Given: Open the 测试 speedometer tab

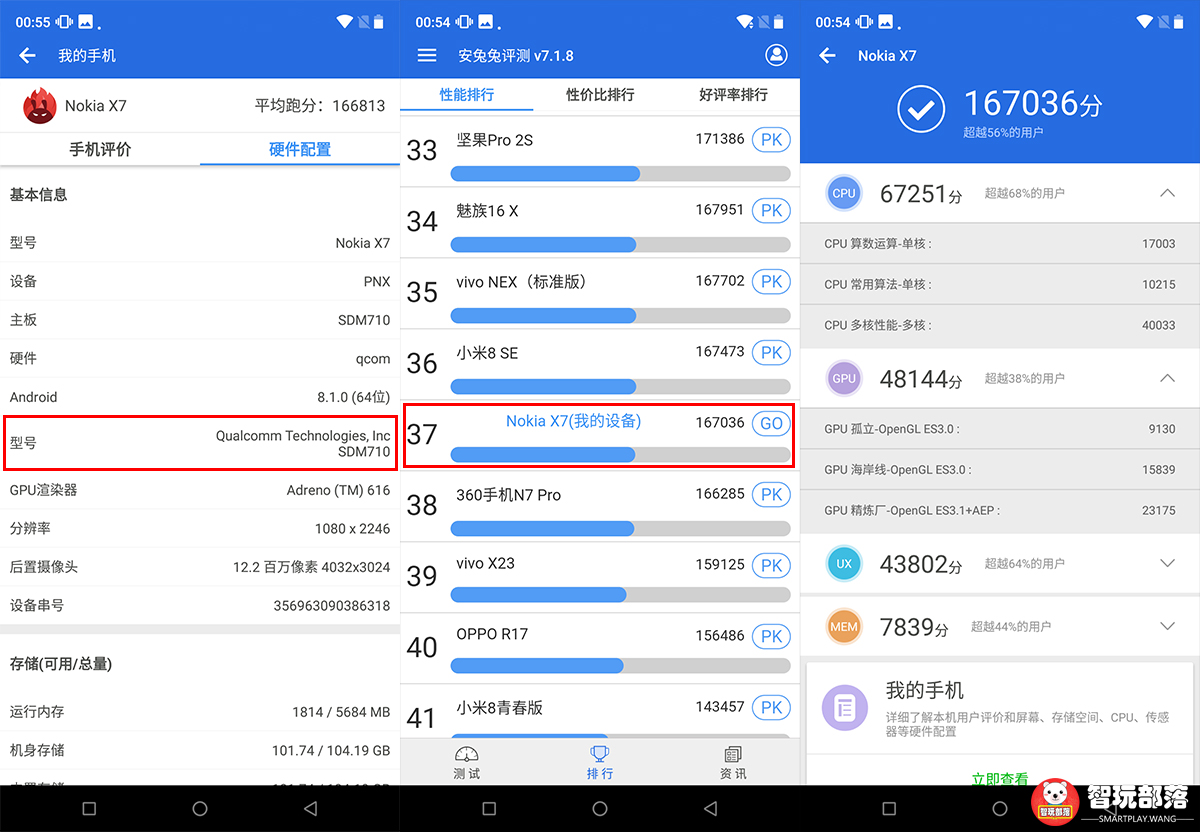Looking at the screenshot, I should (x=466, y=763).
